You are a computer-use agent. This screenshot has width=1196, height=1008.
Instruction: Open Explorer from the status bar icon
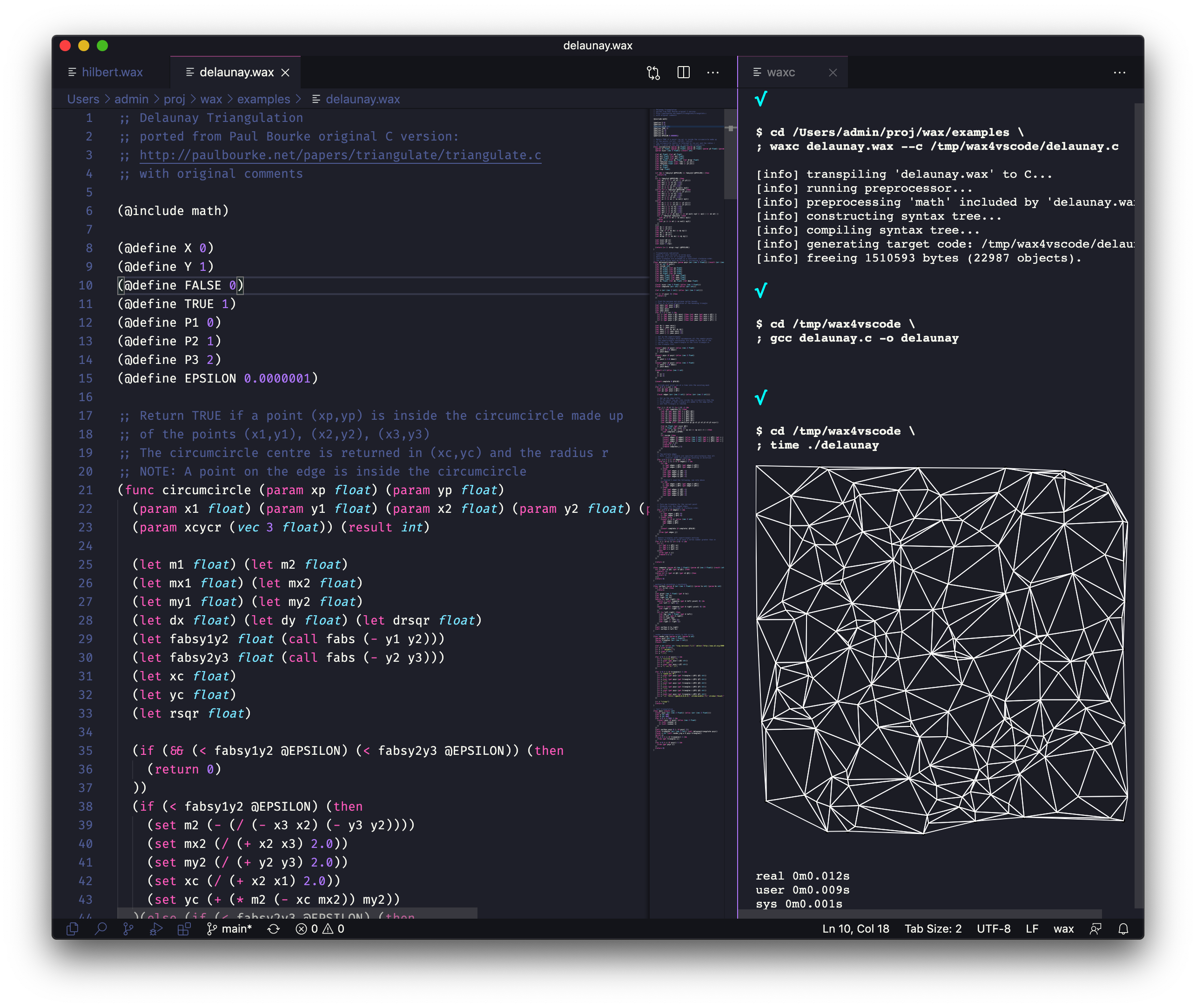coord(73,928)
